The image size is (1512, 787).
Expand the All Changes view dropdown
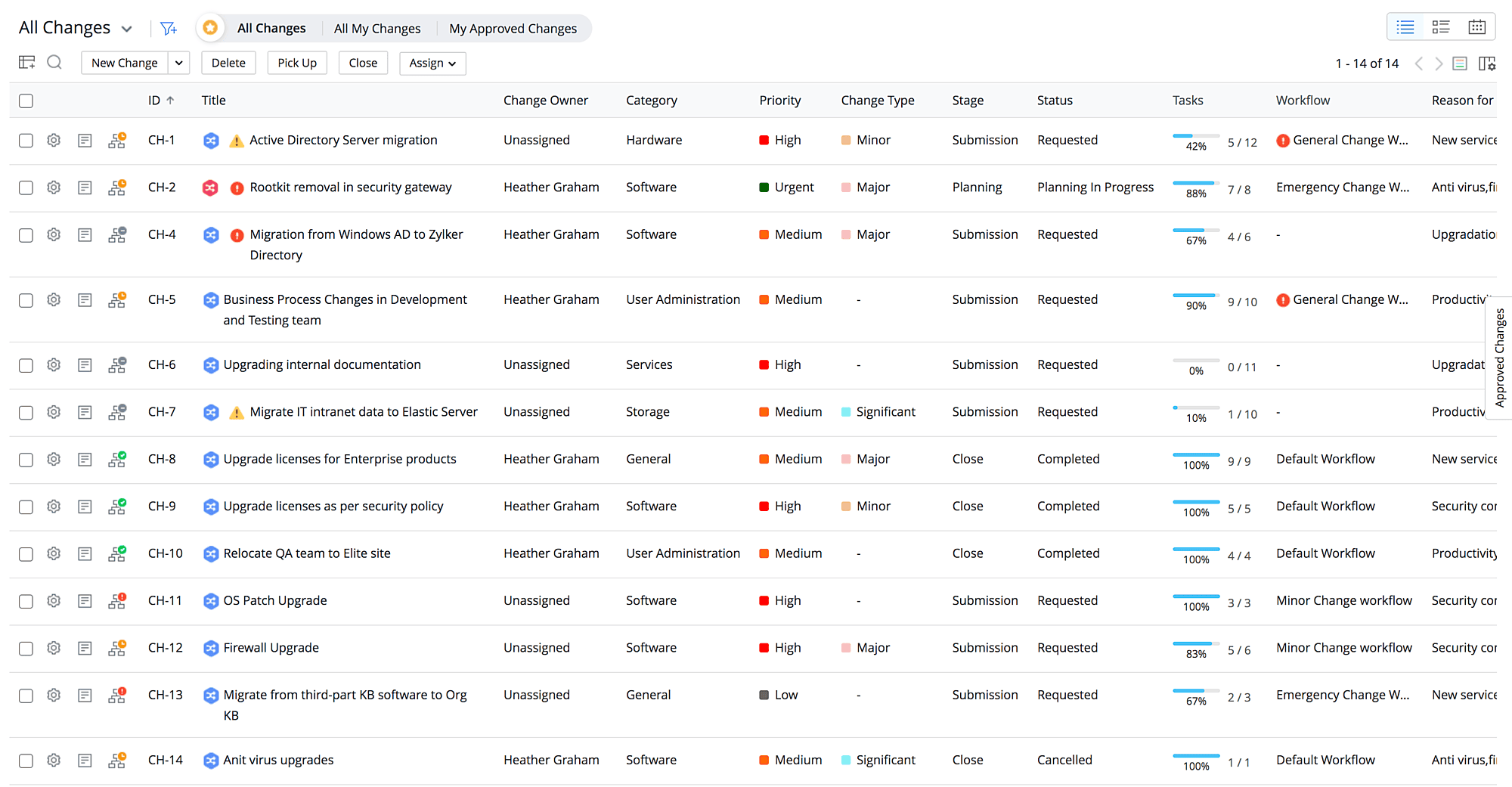coord(126,29)
